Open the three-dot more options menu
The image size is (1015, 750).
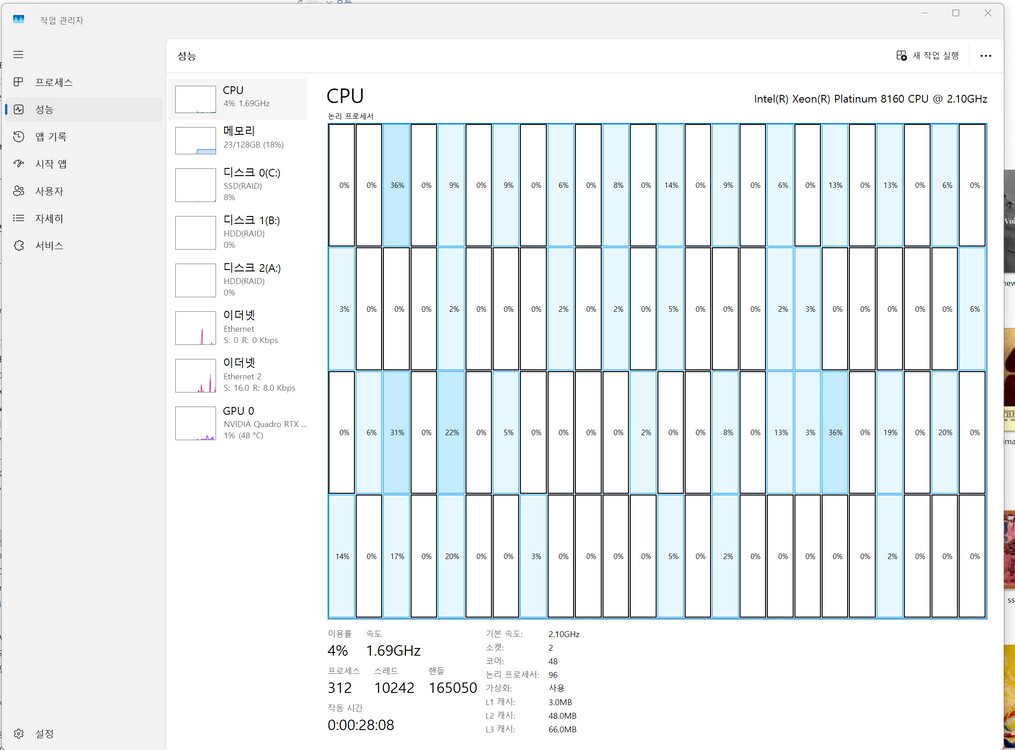[x=986, y=56]
